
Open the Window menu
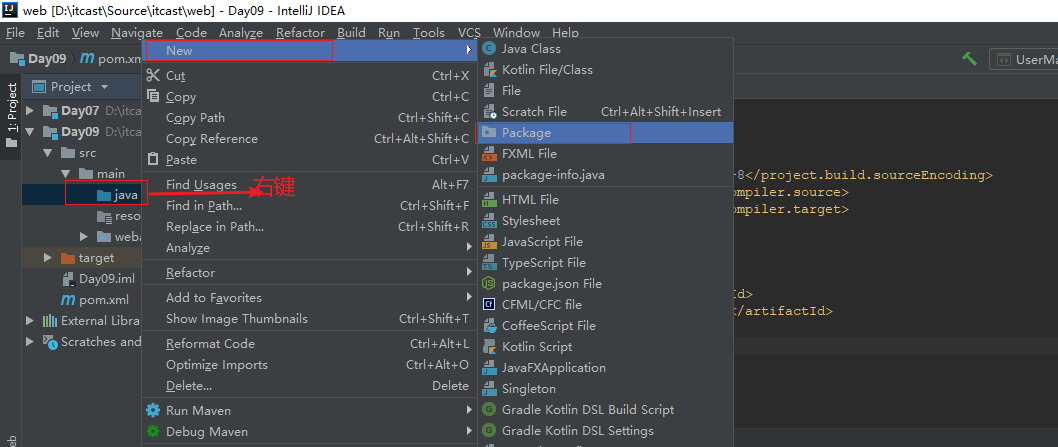click(x=516, y=32)
